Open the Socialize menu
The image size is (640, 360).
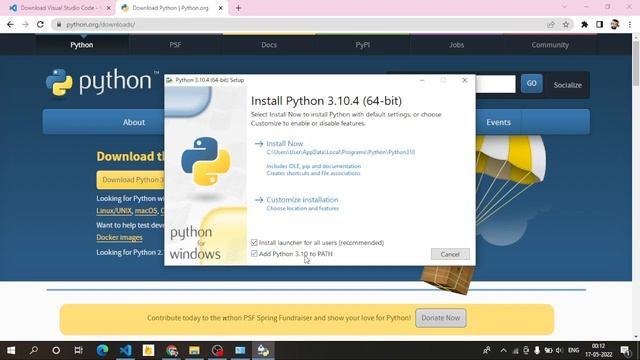point(567,85)
